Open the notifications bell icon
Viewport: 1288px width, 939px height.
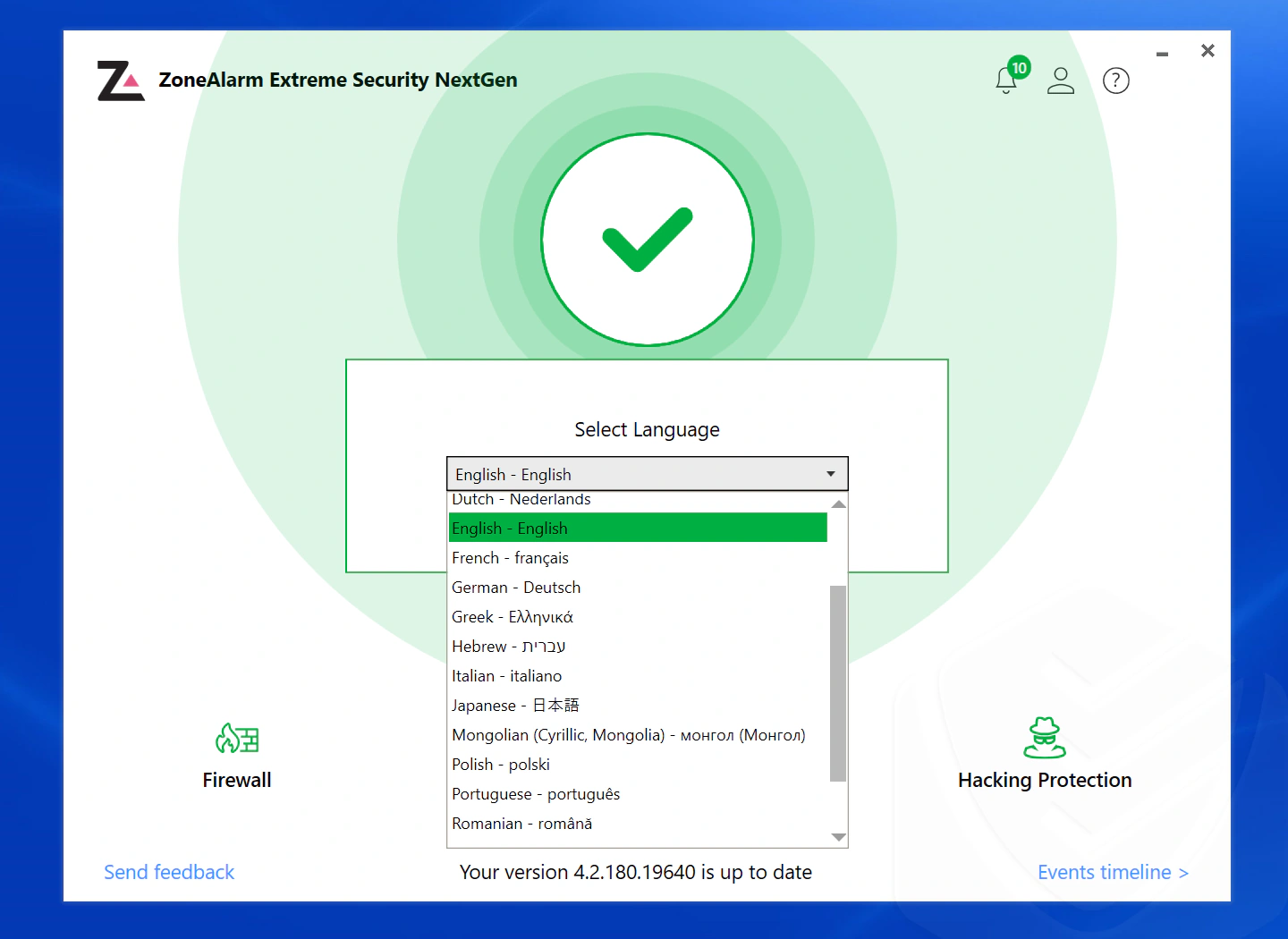pyautogui.click(x=1006, y=81)
